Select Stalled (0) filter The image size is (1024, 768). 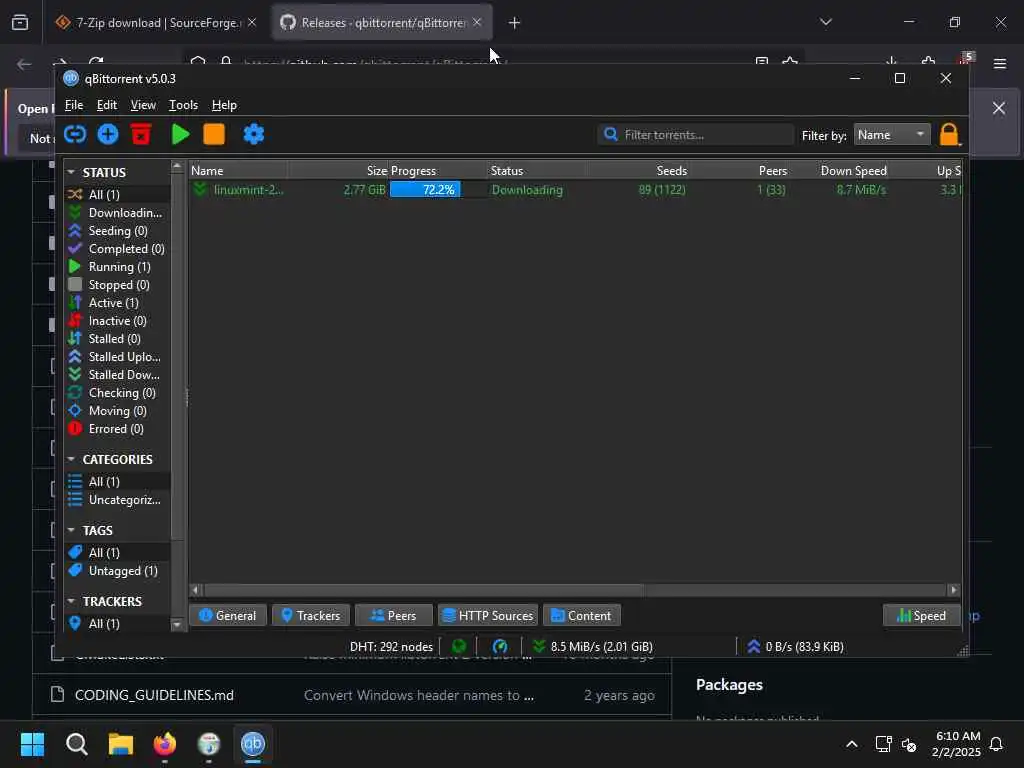(118, 338)
